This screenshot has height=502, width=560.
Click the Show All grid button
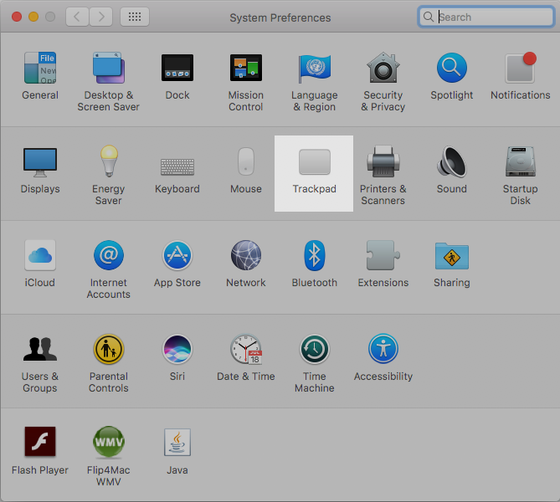(x=135, y=16)
